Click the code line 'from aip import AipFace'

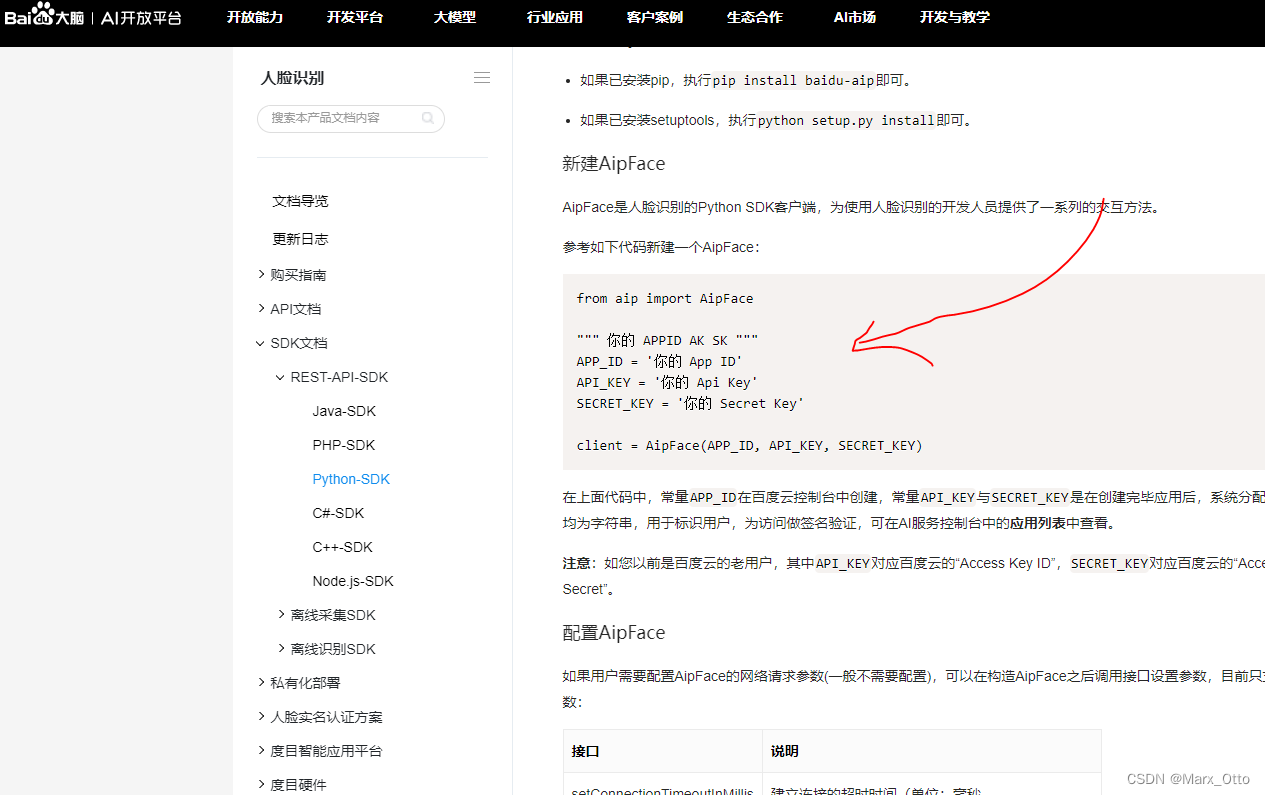(x=665, y=298)
